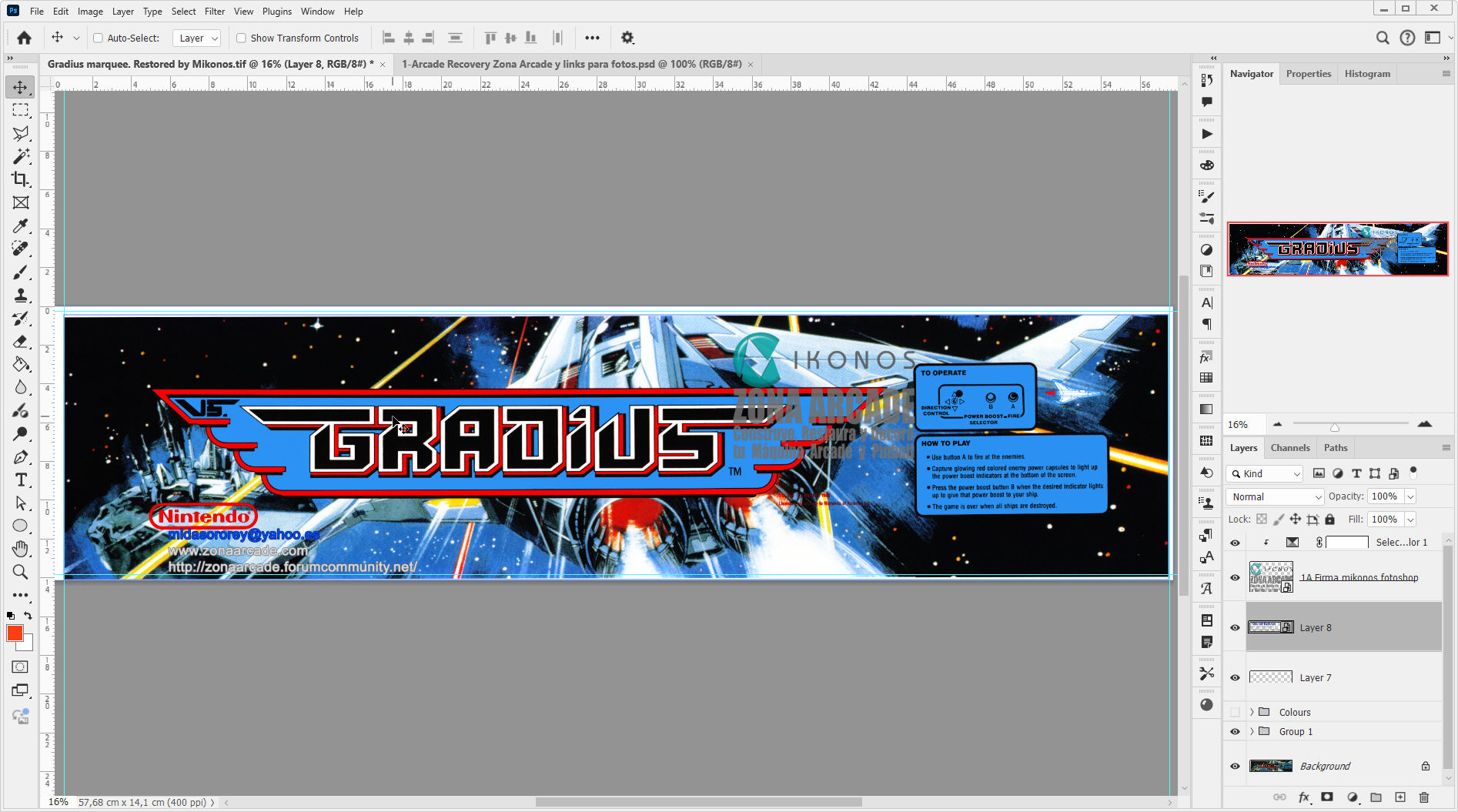
Task: Activate the Zoom tool
Action: 21,572
